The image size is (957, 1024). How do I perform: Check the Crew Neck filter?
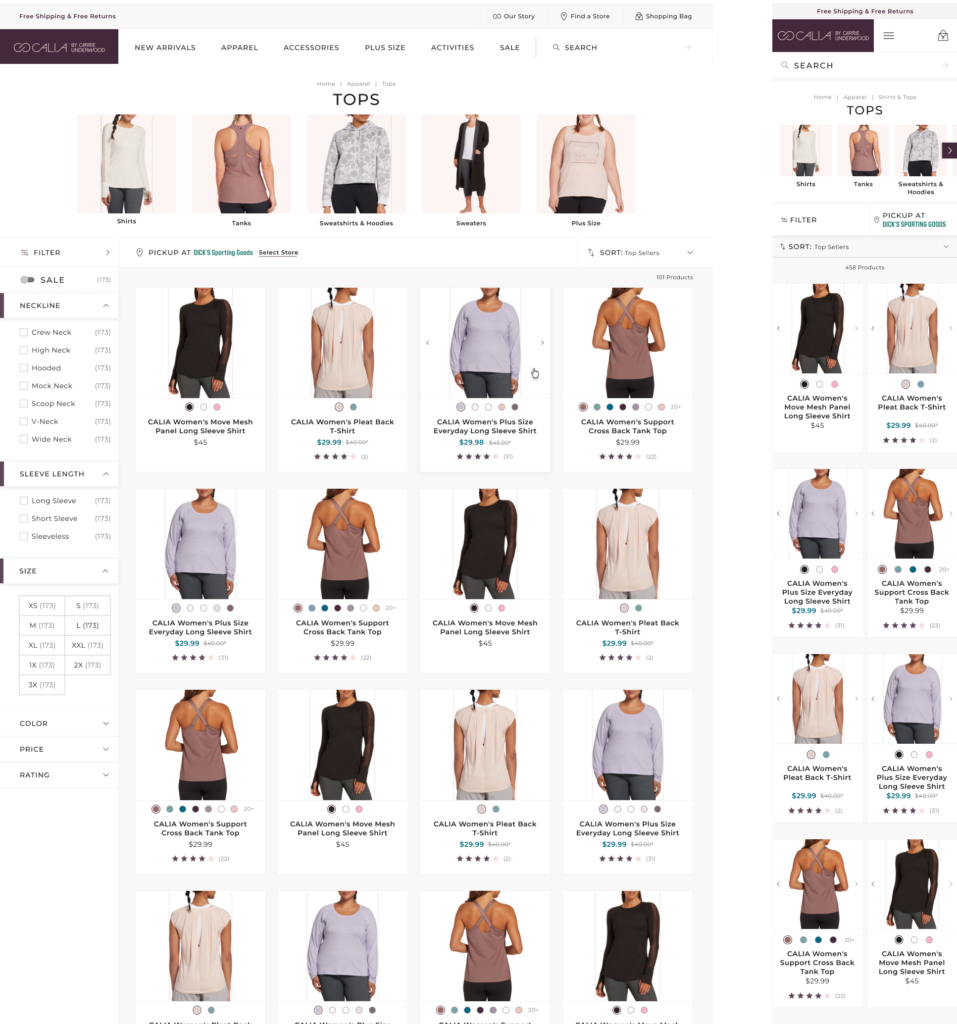(x=24, y=332)
